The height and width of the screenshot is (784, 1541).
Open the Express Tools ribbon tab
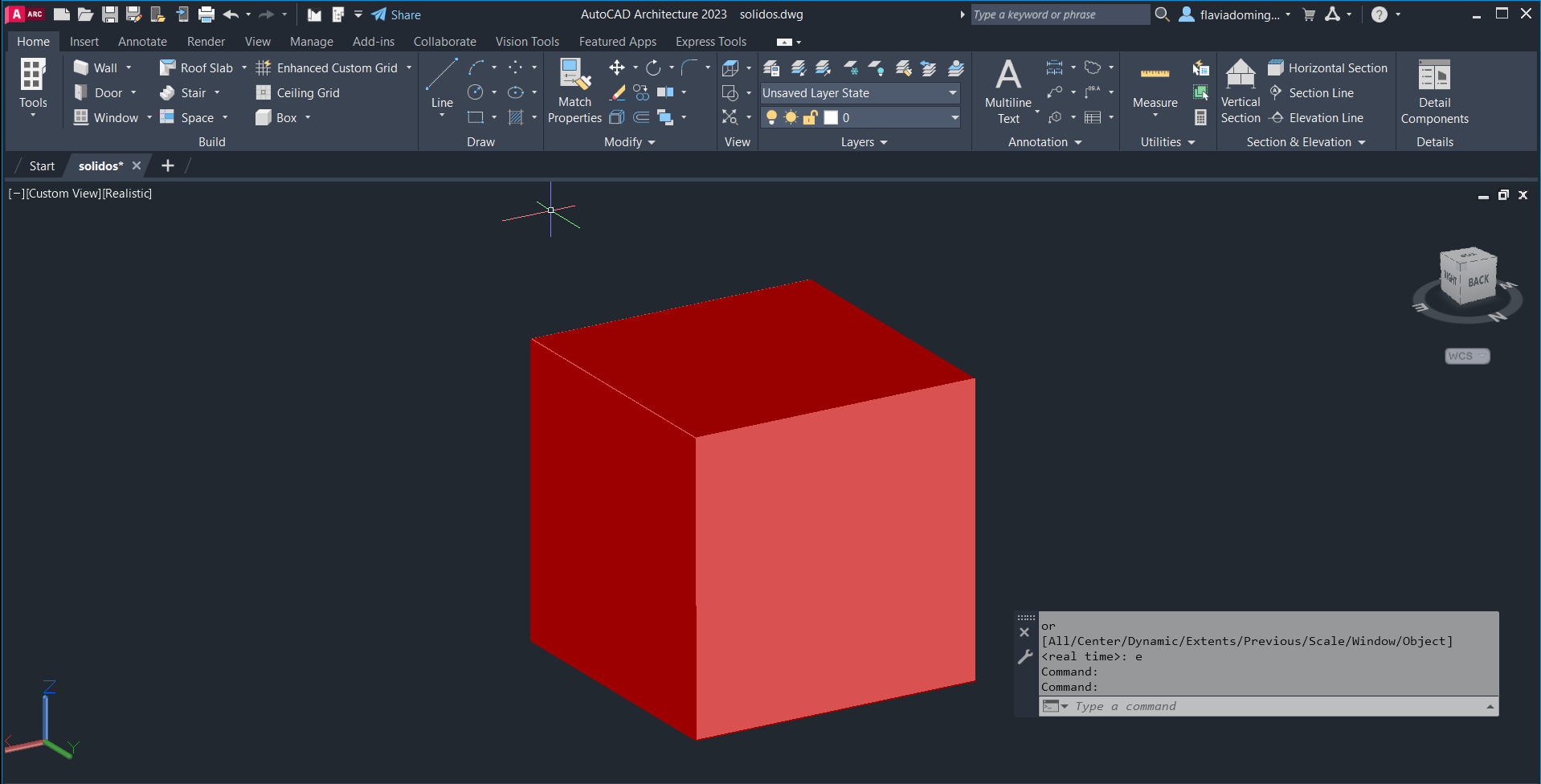pyautogui.click(x=711, y=42)
